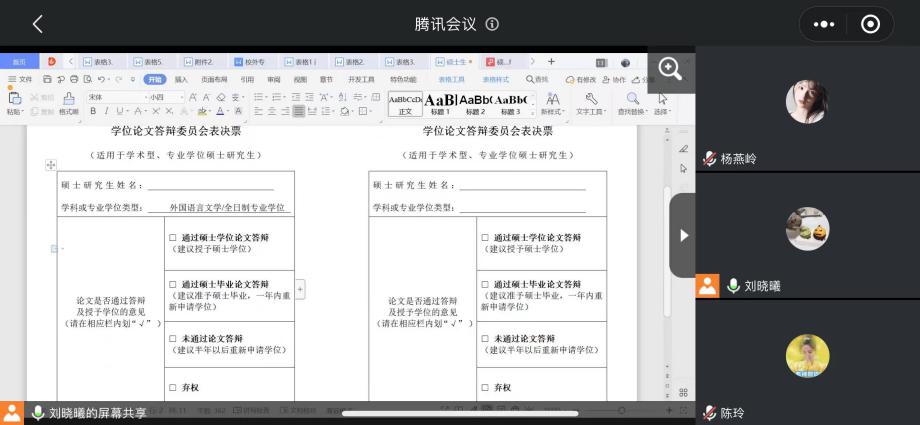The image size is (920, 425).
Task: Click the Format Painter (格式刷) icon
Action: (x=68, y=99)
